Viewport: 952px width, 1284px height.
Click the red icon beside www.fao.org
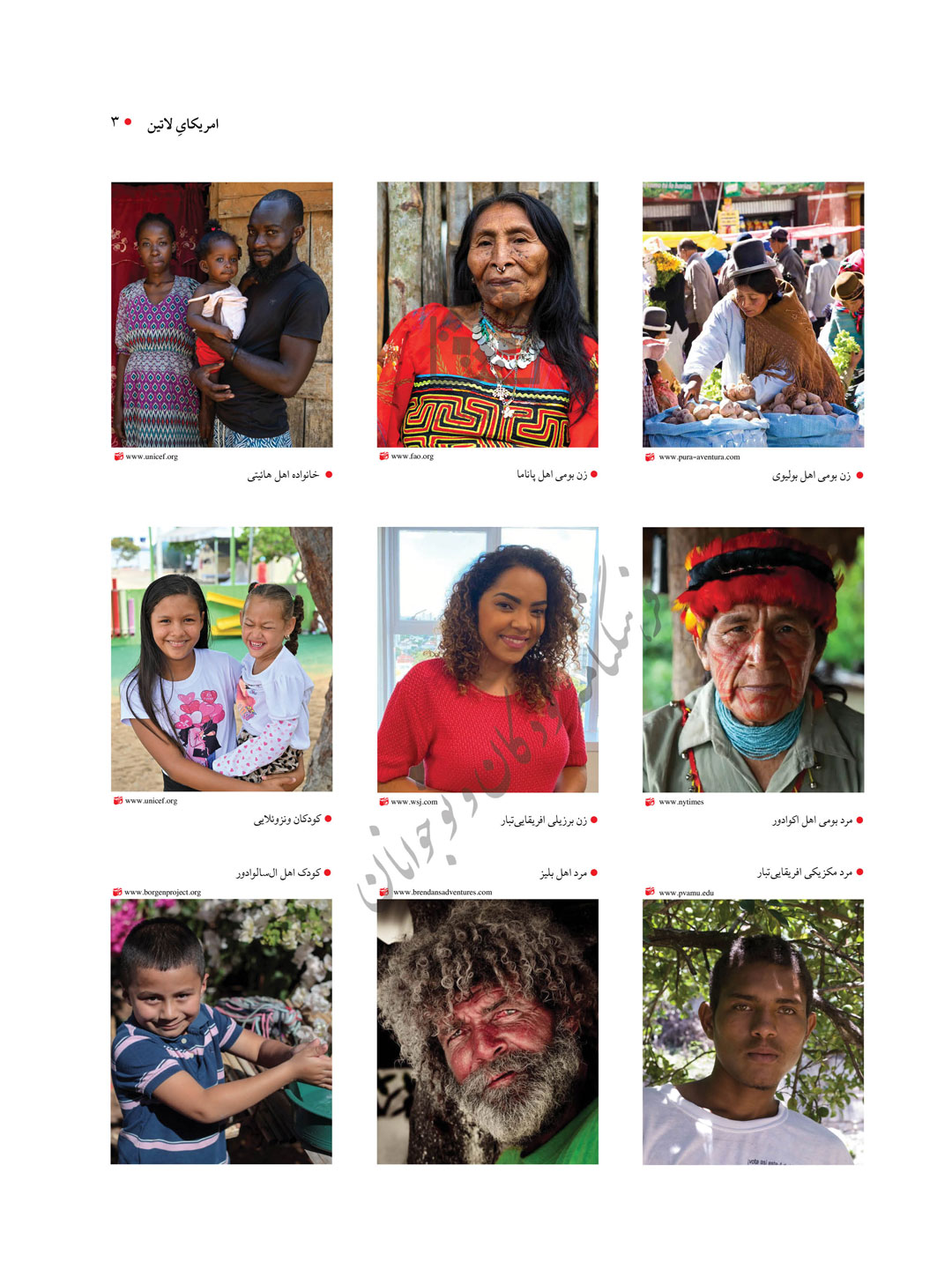(x=383, y=456)
